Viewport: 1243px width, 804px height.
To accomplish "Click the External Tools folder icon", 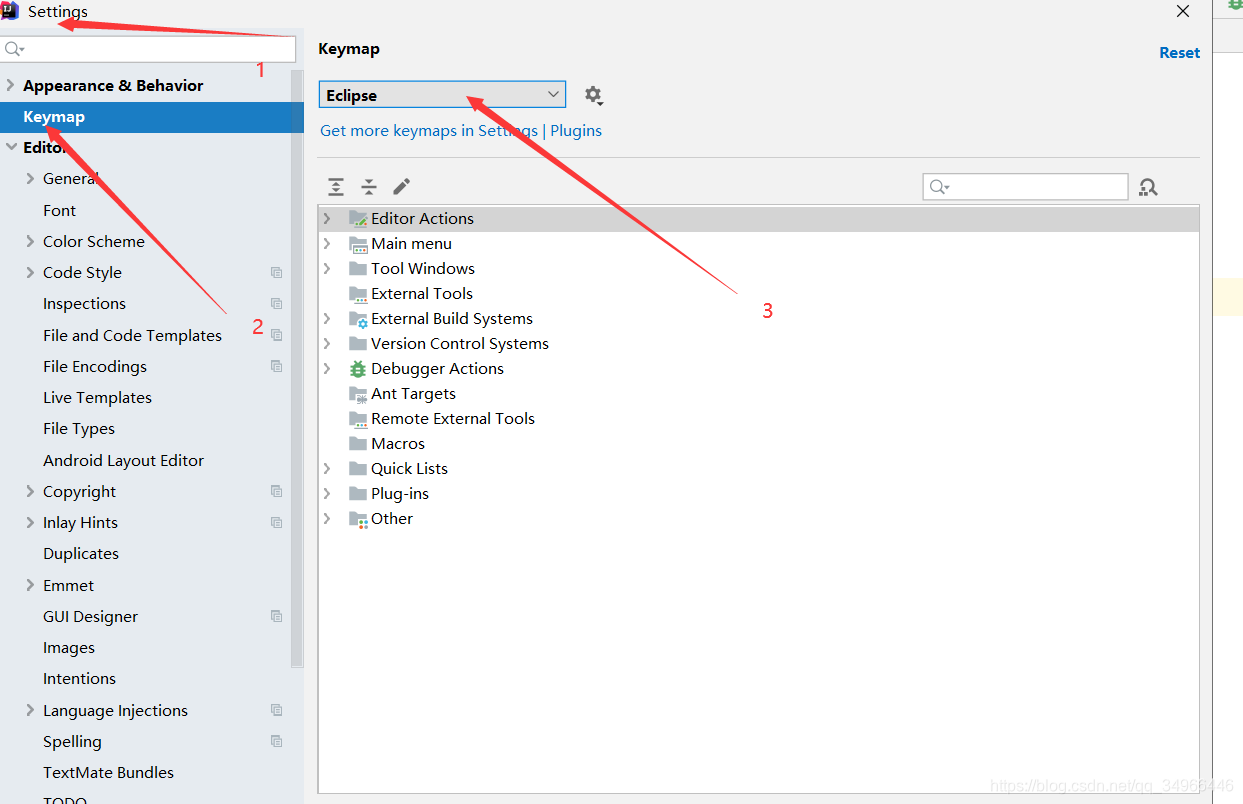I will [358, 294].
